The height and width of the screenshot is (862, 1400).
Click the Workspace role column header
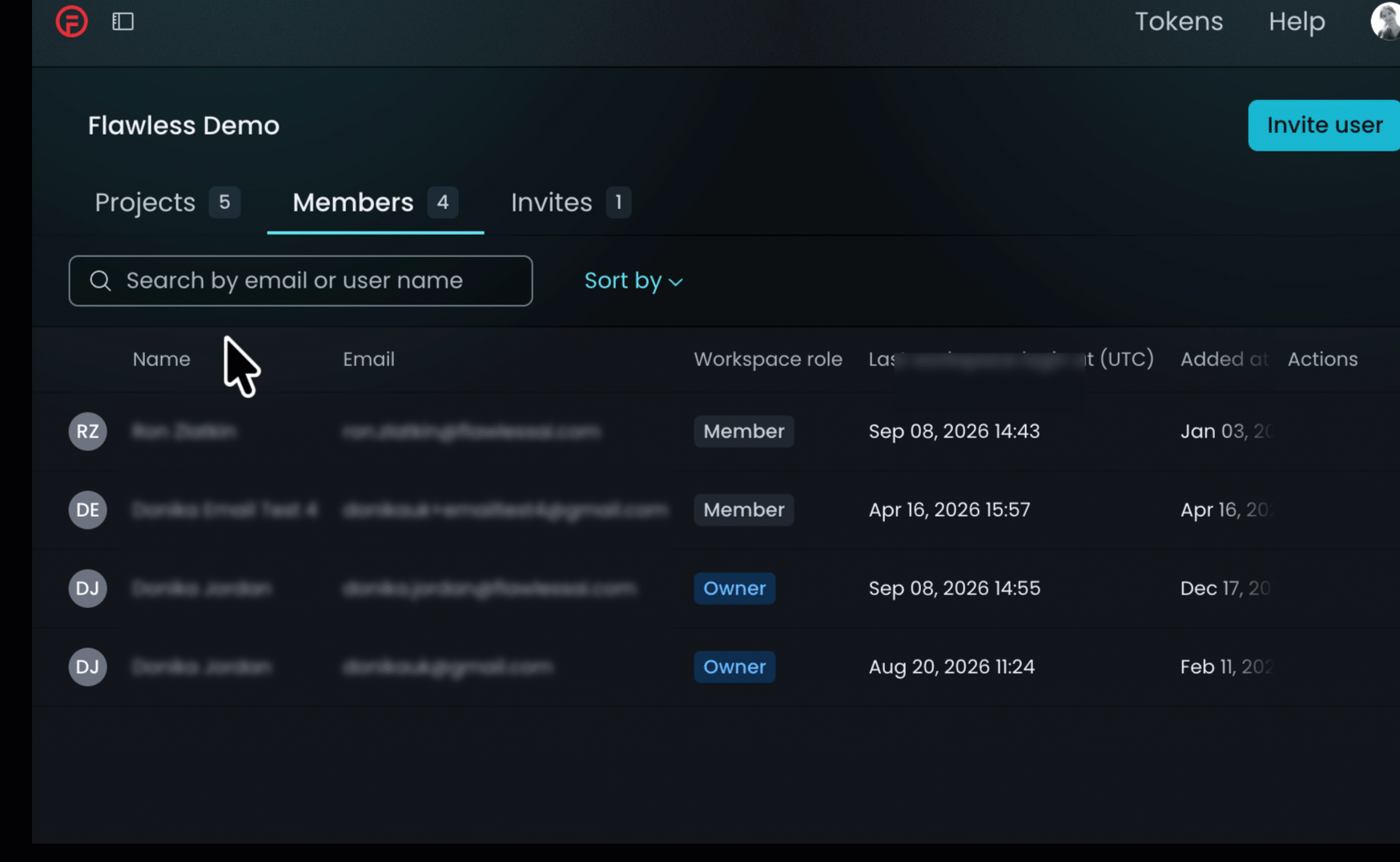(768, 359)
